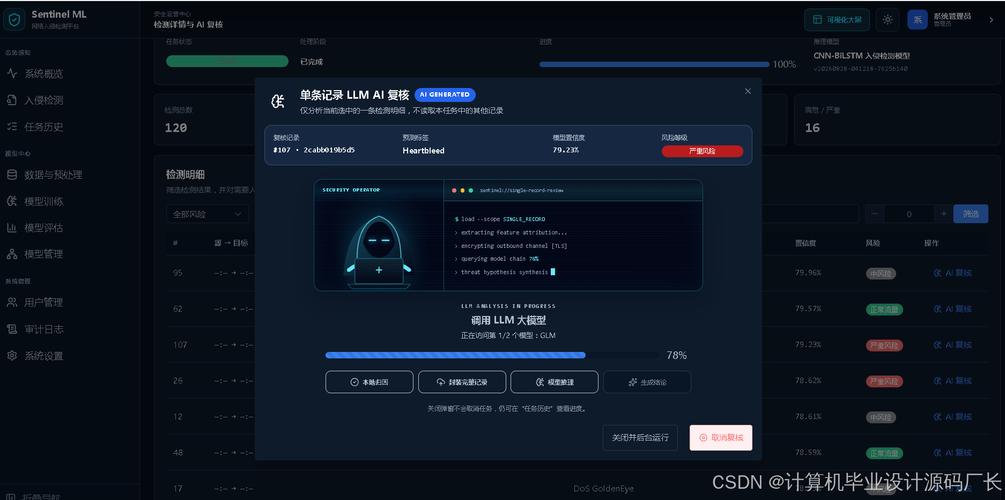The image size is (1005, 500).
Task: Click the 本地归因 step button
Action: [x=369, y=382]
